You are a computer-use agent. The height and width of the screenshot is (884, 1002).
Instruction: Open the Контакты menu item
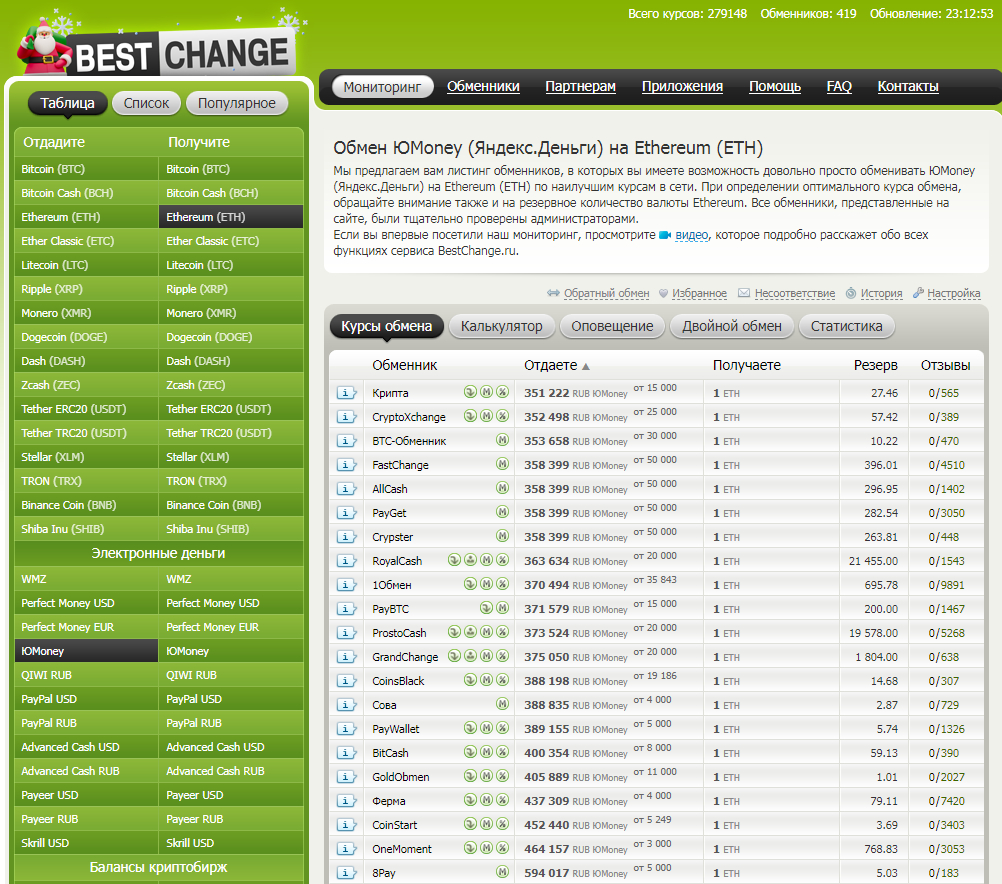point(908,86)
